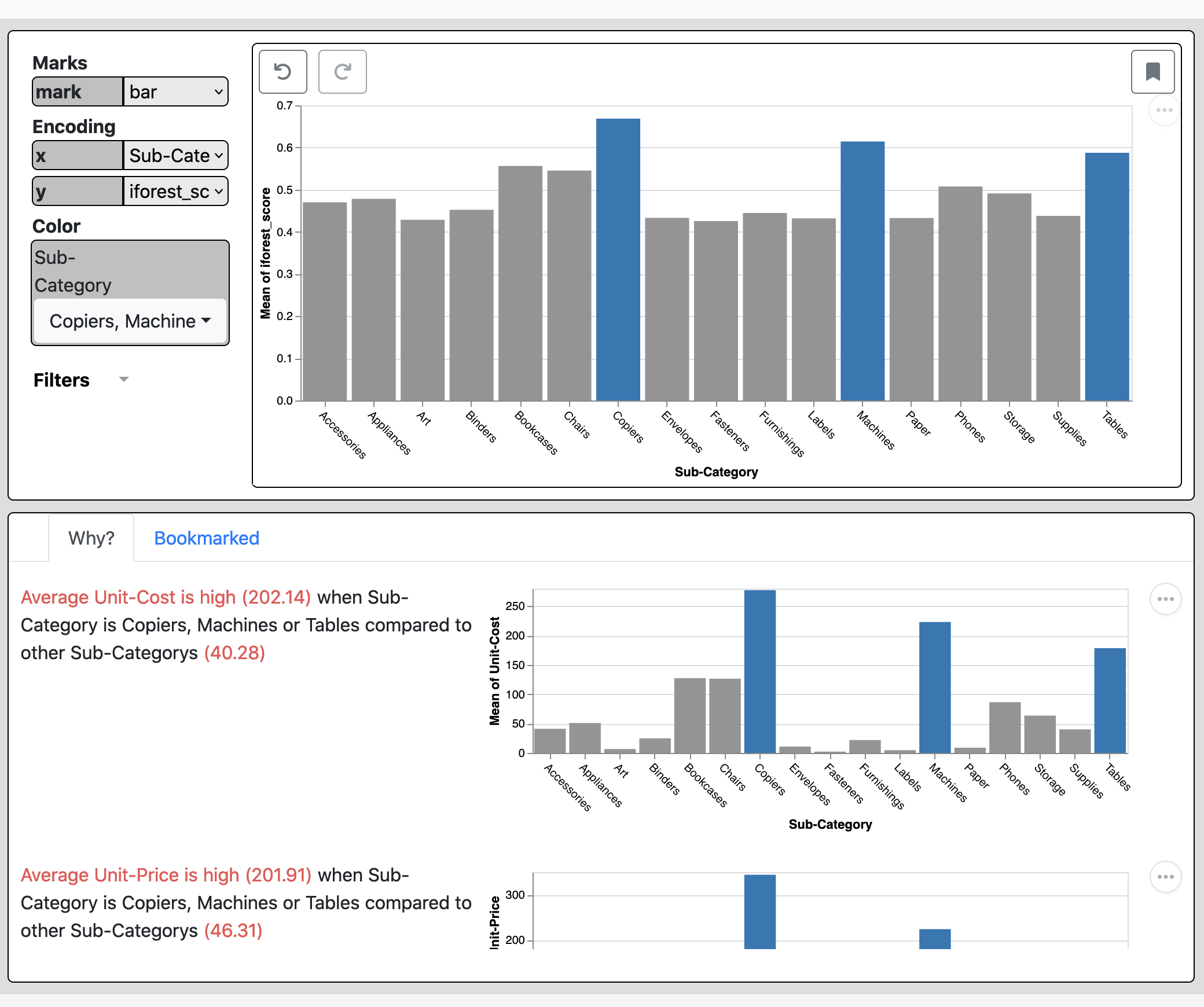Viewport: 1204px width, 1007px height.
Task: Click the Bookcases bar in main chart
Action: tap(520, 284)
